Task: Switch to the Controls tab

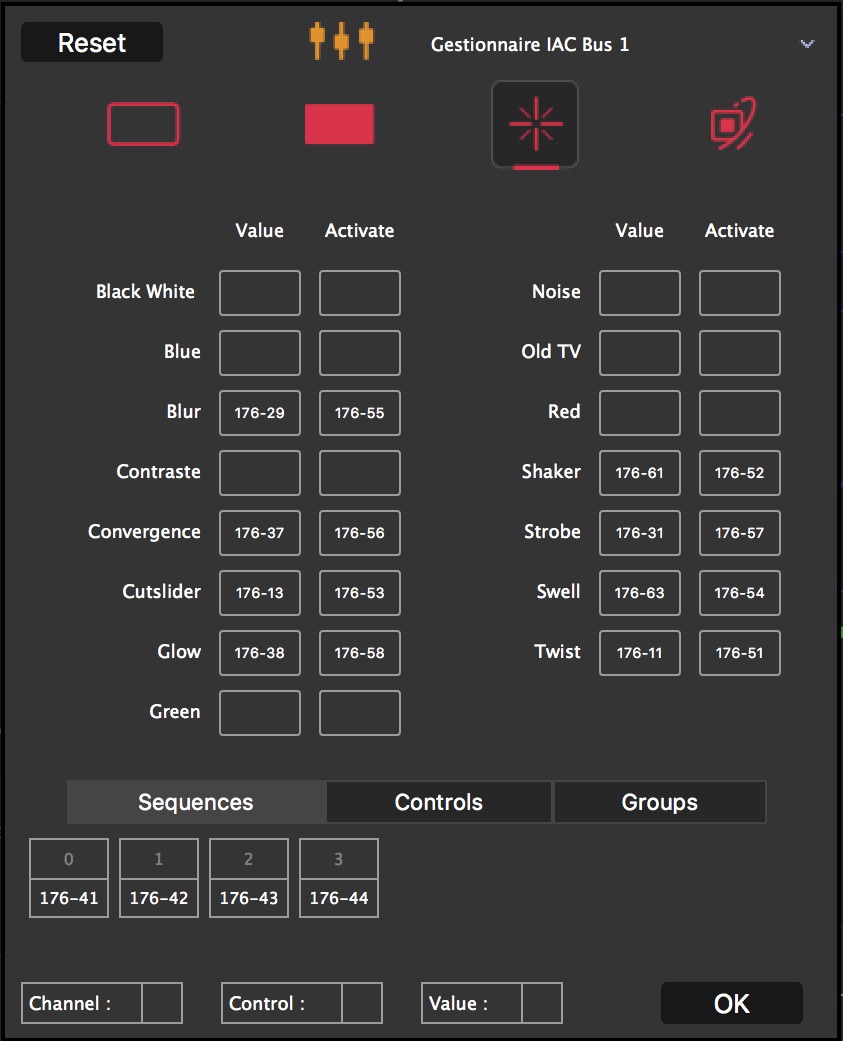Action: [439, 802]
